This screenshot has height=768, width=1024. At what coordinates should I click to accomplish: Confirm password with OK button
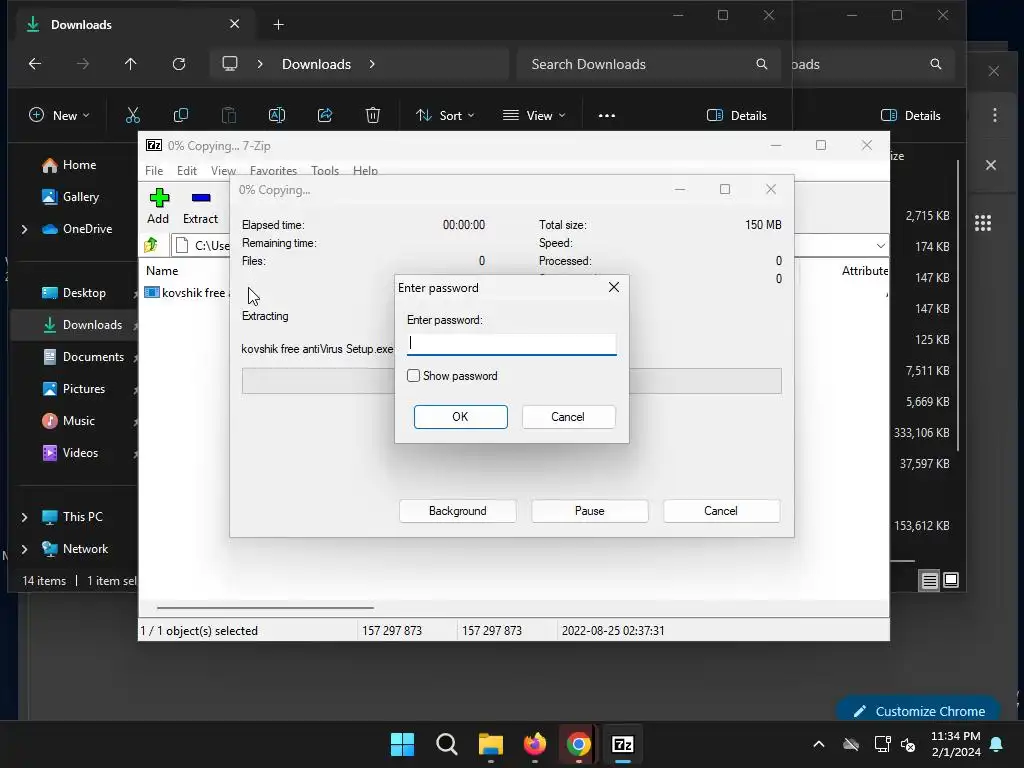460,417
